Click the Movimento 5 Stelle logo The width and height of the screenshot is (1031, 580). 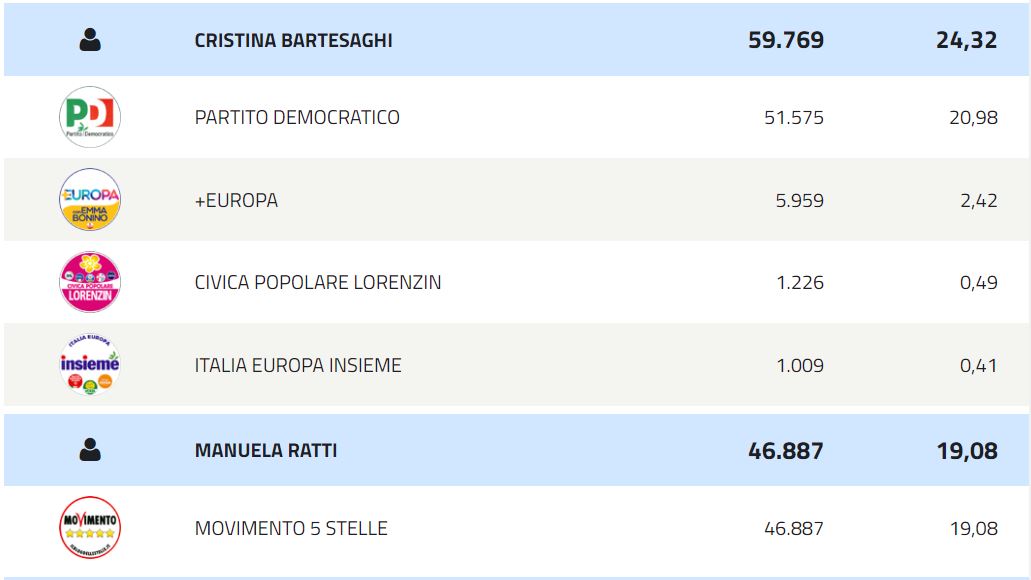(x=90, y=527)
